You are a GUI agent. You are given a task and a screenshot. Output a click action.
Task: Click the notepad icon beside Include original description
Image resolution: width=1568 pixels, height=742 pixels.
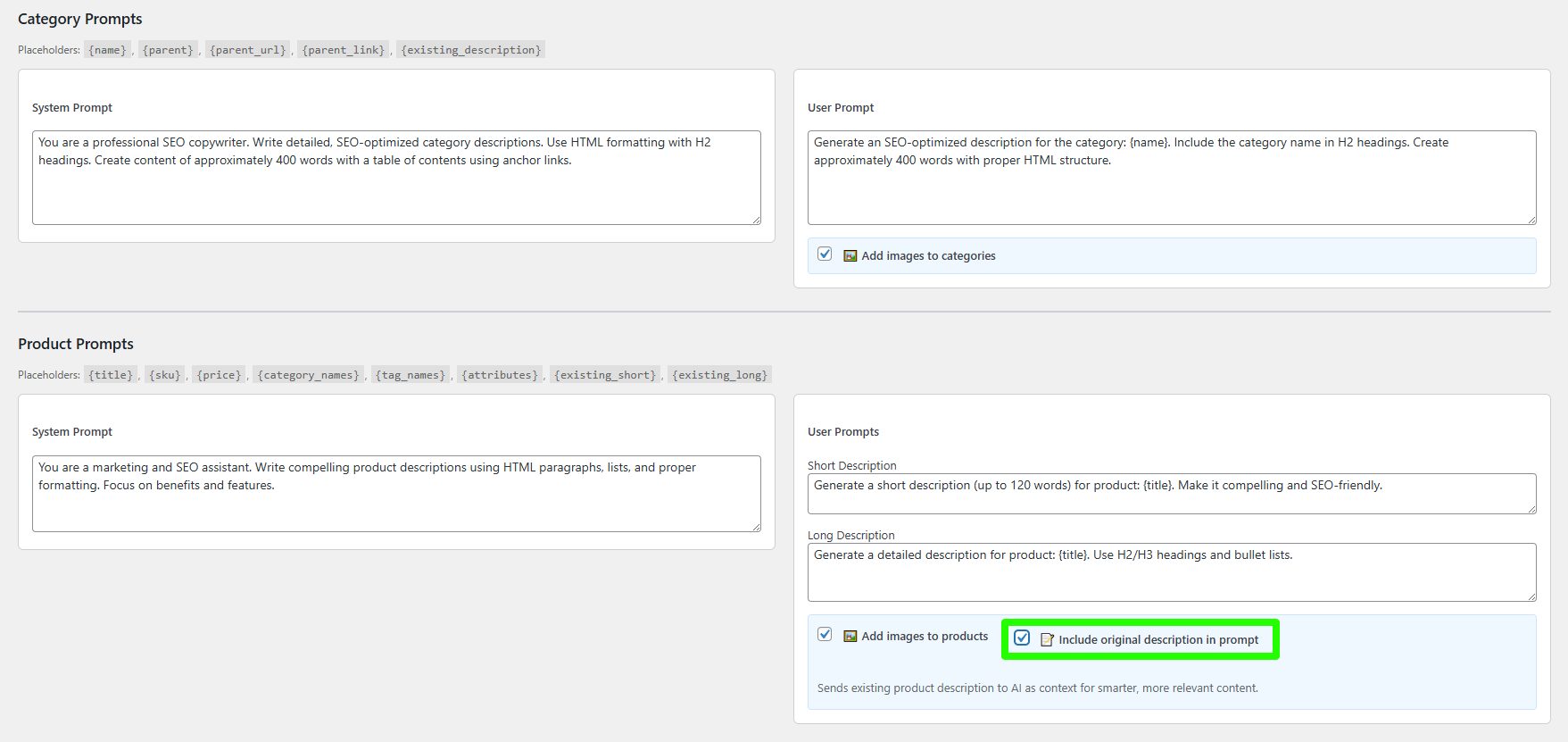(x=1048, y=640)
